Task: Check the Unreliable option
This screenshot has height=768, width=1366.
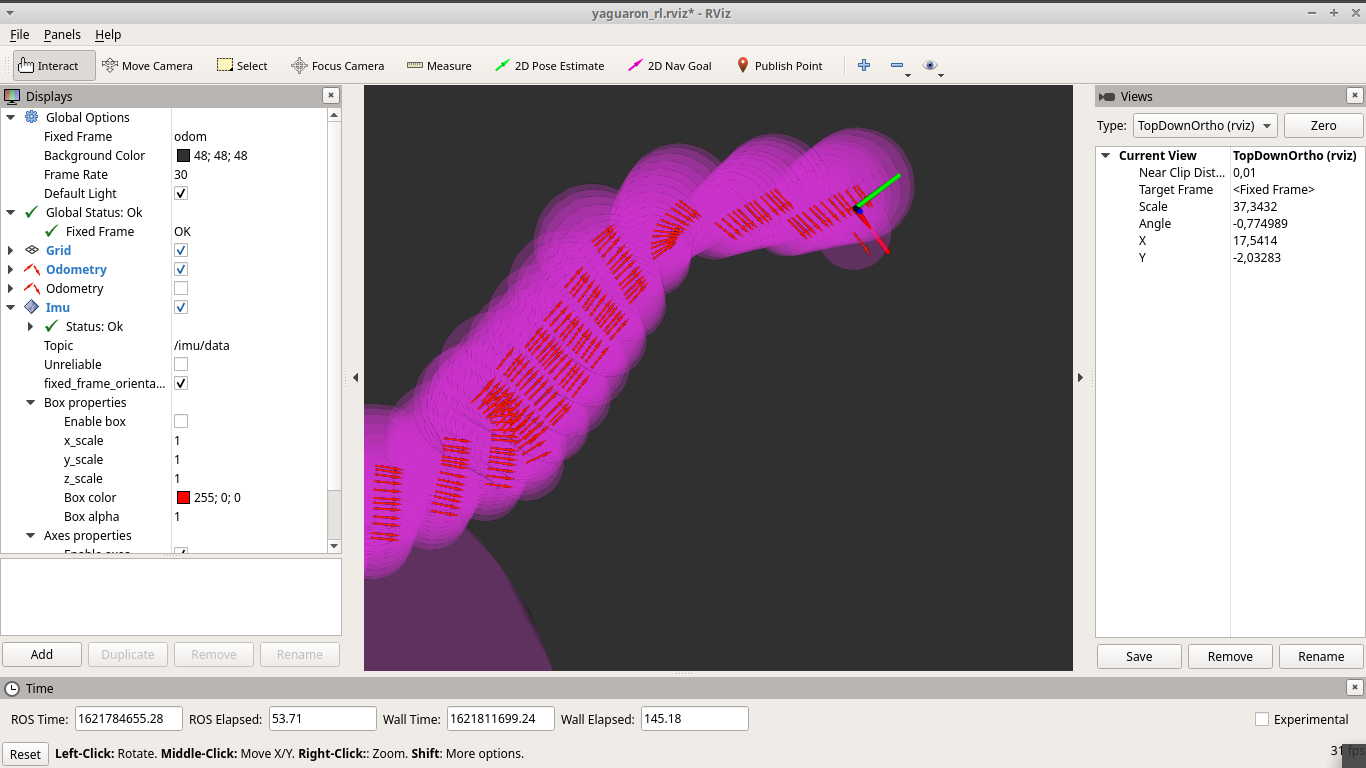Action: [x=181, y=364]
